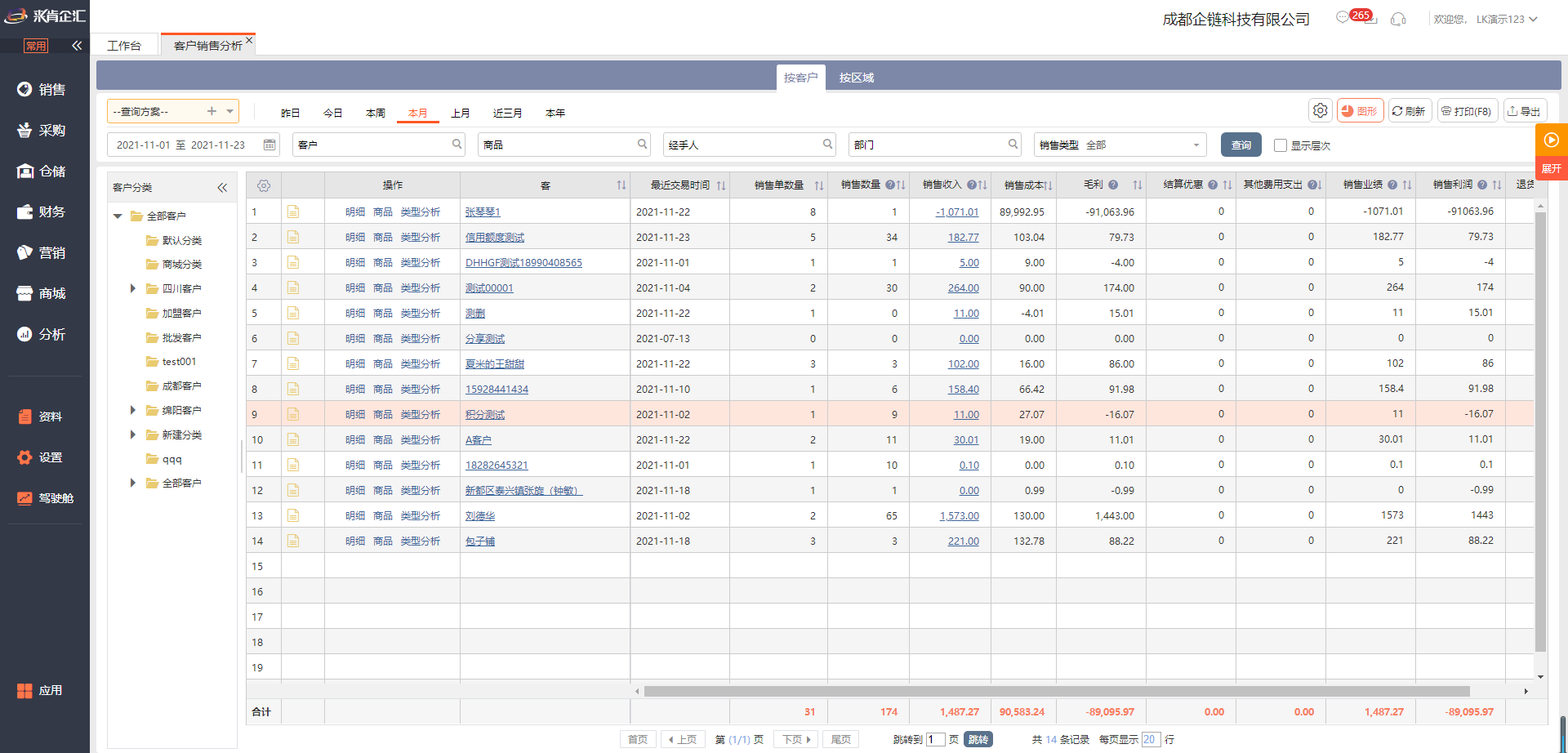
Task: Click the 刷新 refresh button
Action: pos(1409,111)
